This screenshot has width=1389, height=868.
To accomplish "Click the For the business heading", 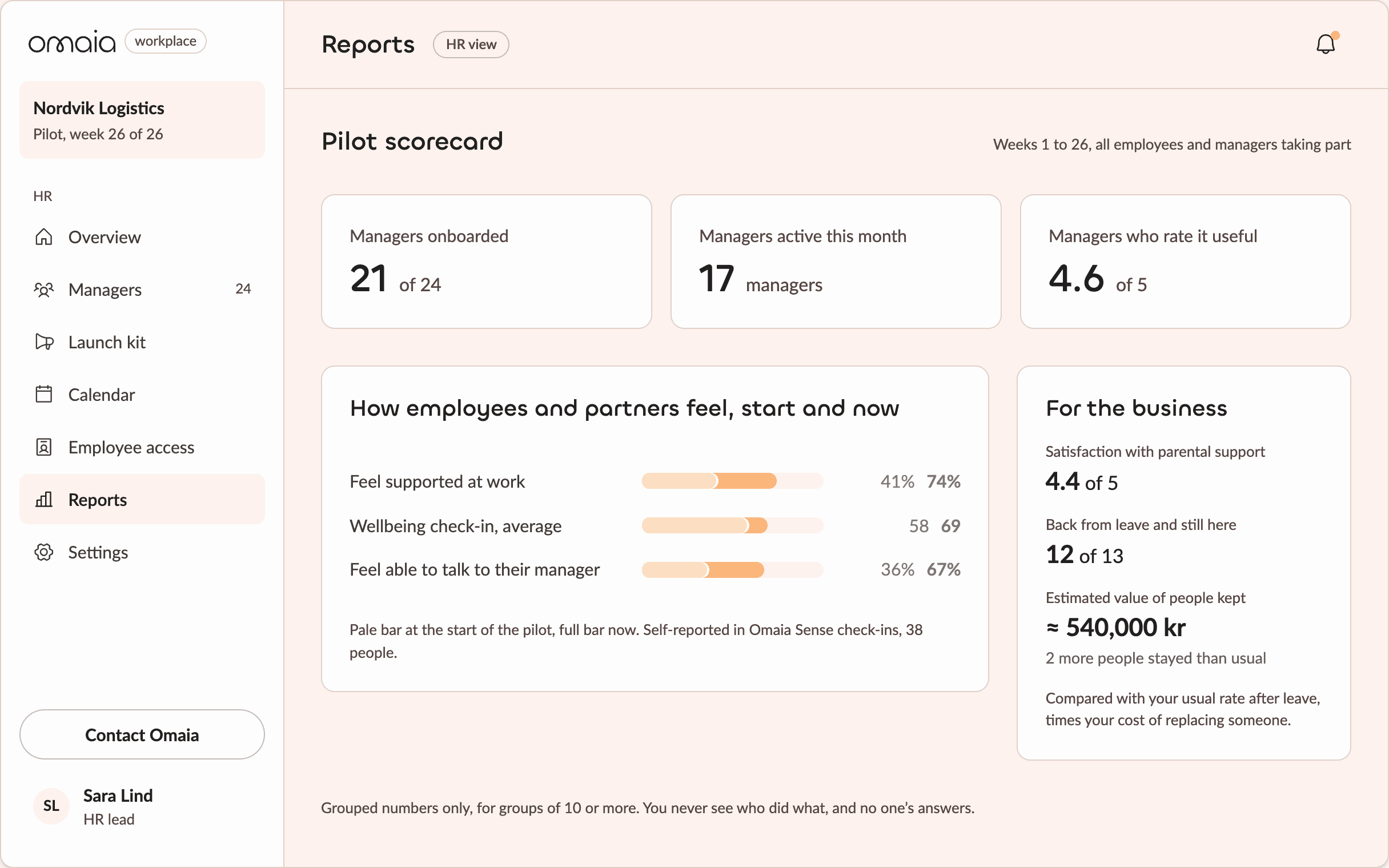I will pos(1137,408).
